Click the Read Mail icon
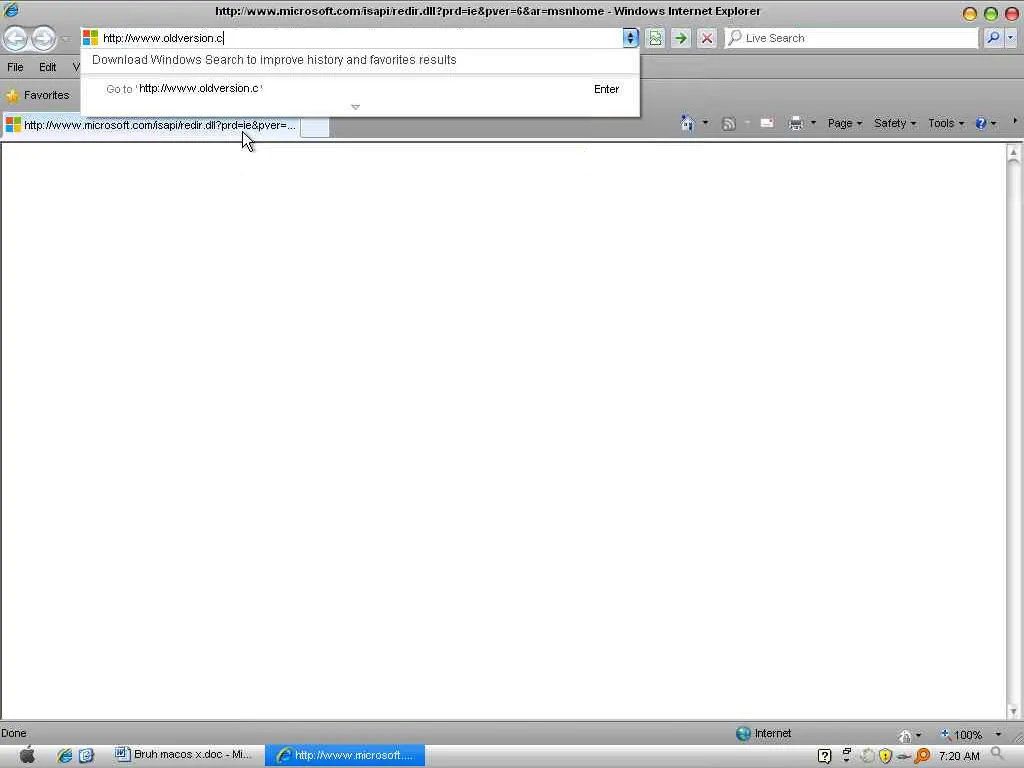1024x768 pixels. pyautogui.click(x=767, y=123)
